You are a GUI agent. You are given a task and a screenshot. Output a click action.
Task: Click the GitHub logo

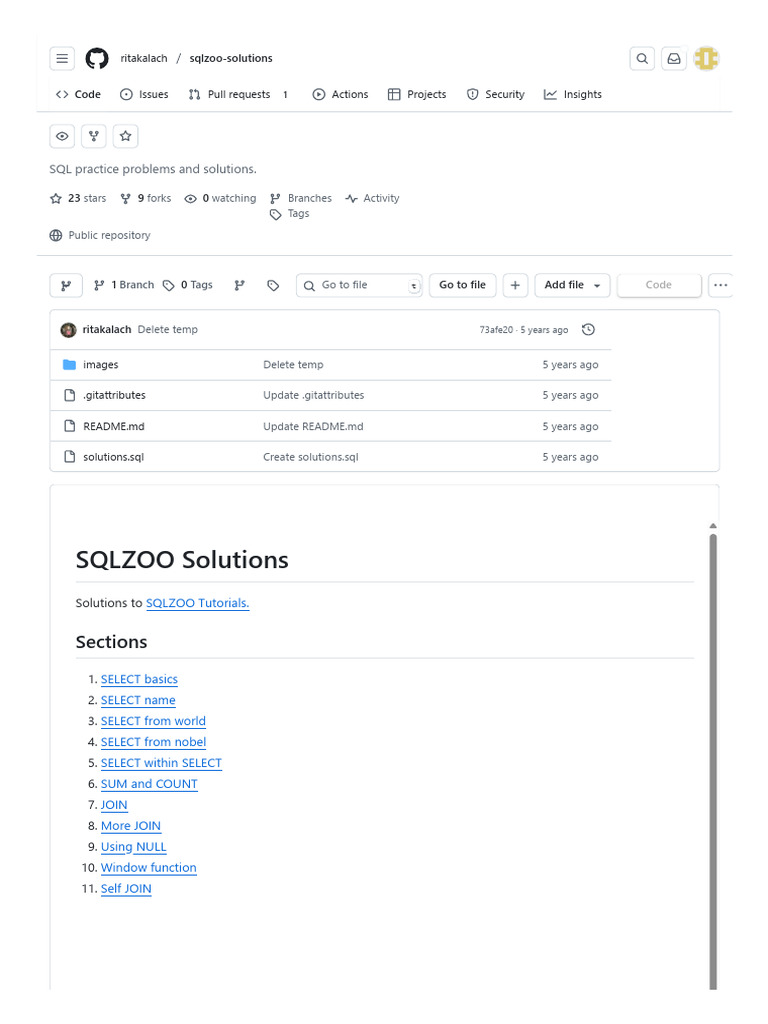(x=96, y=59)
